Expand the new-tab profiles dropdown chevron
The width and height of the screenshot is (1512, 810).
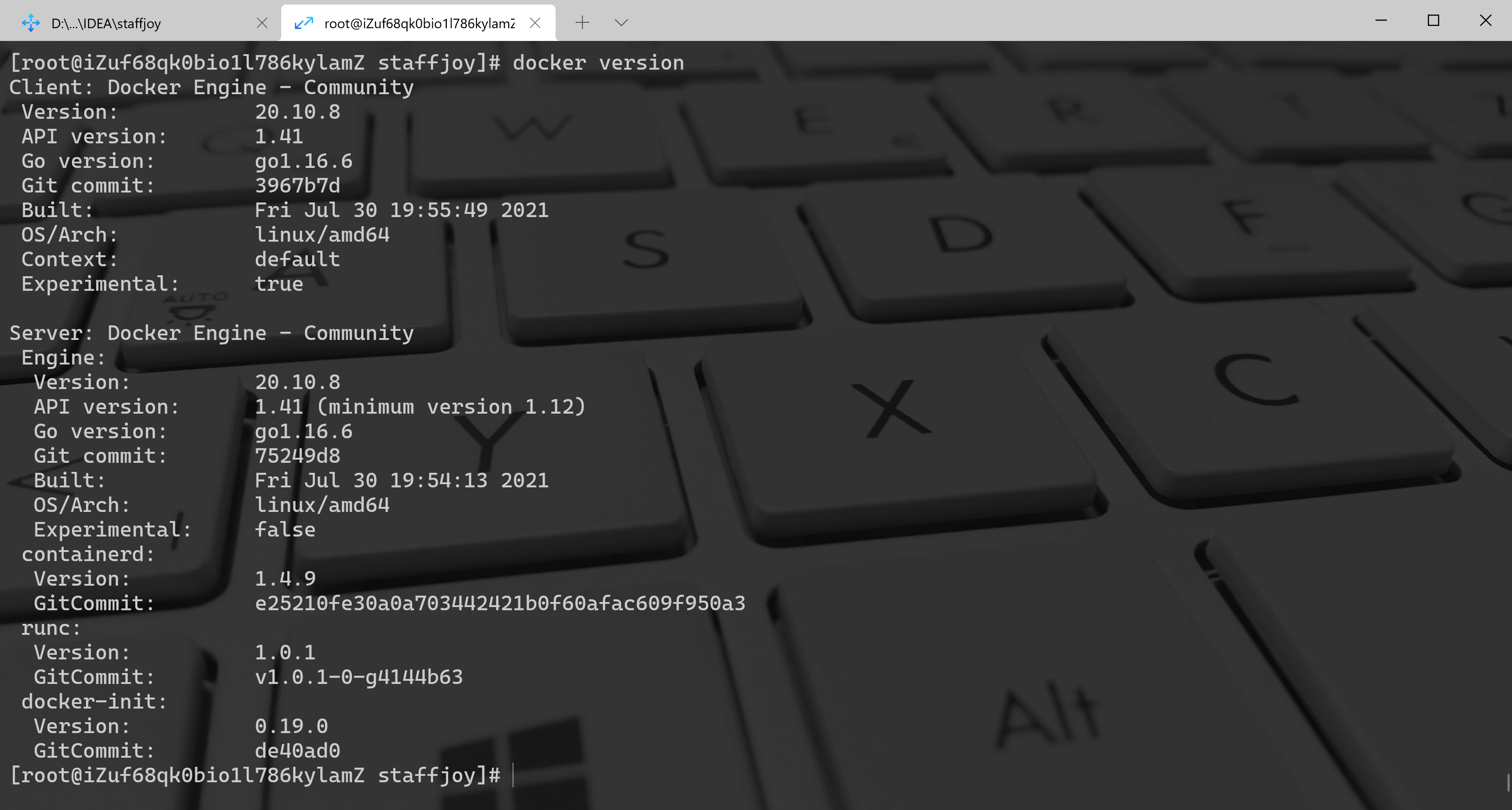click(621, 23)
